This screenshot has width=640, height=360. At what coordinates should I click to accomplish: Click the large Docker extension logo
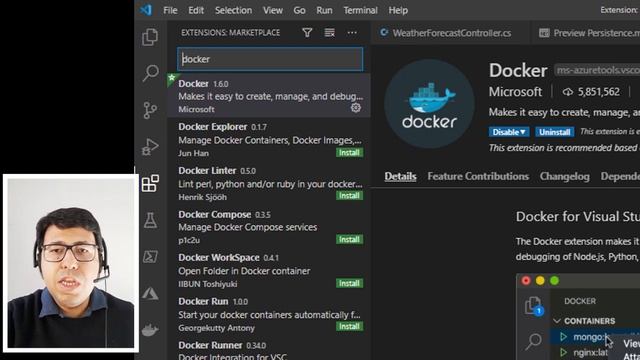tap(429, 104)
